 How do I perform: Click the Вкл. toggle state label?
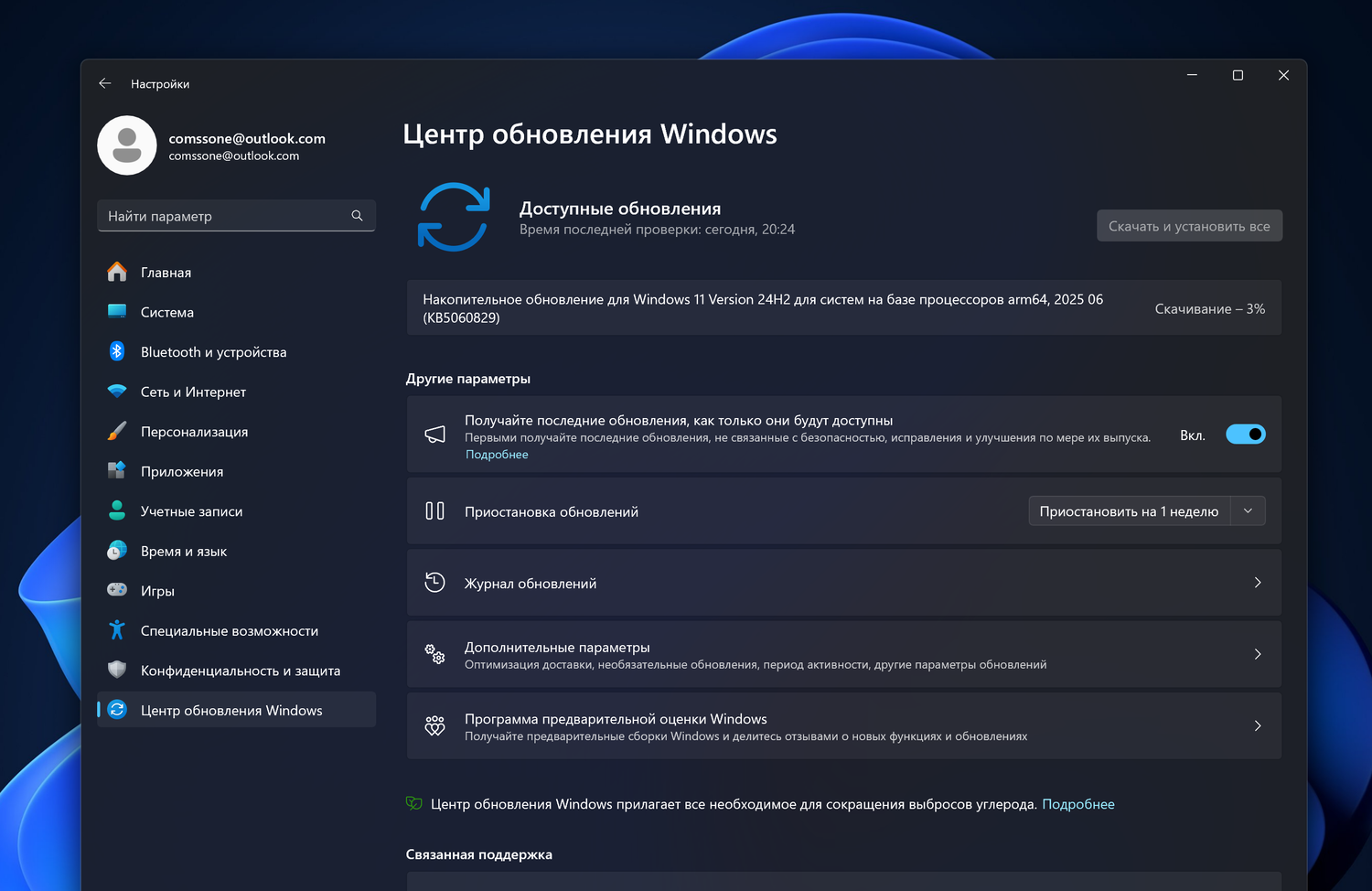tap(1193, 435)
